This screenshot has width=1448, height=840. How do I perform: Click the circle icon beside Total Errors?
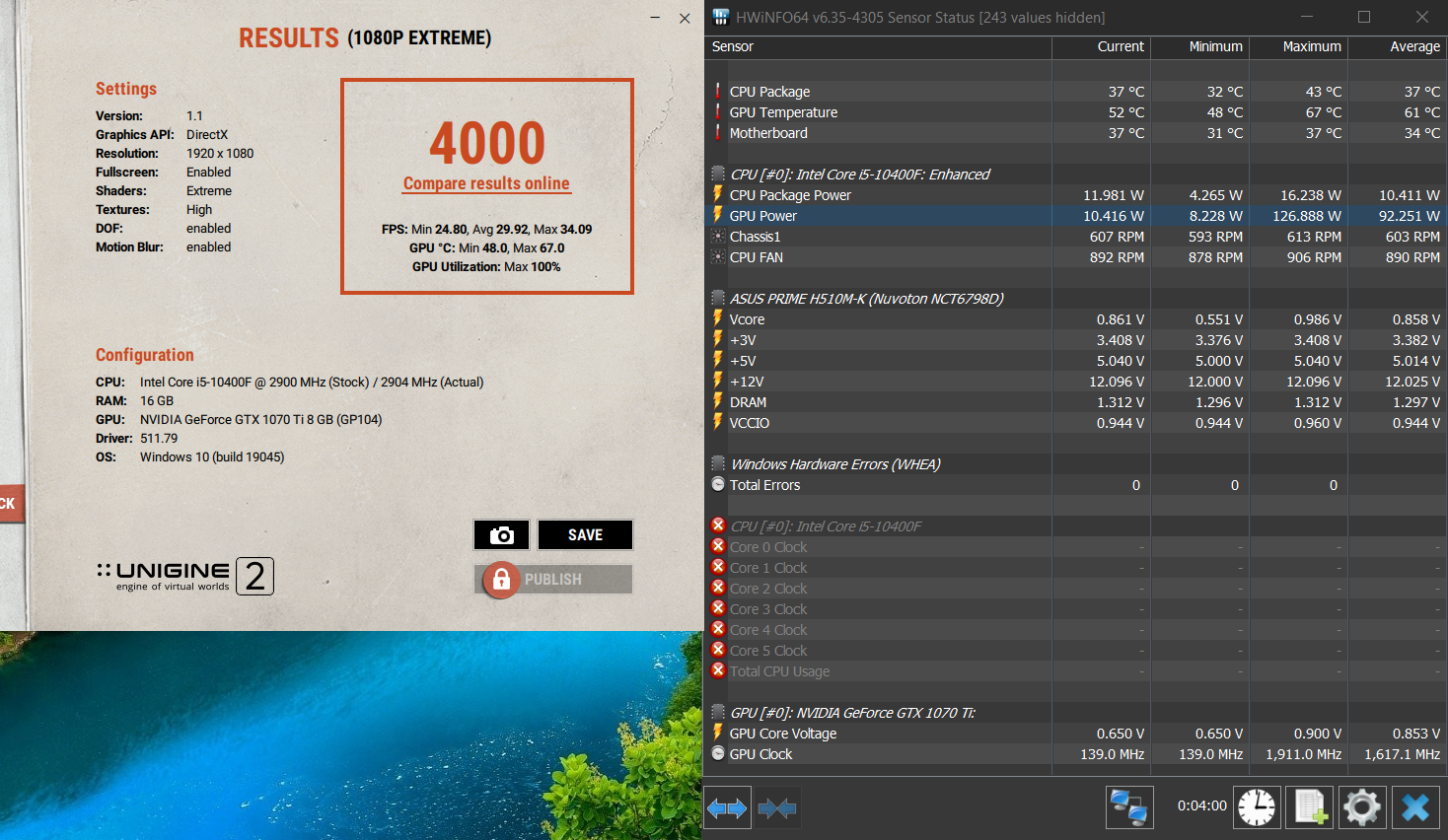click(718, 484)
